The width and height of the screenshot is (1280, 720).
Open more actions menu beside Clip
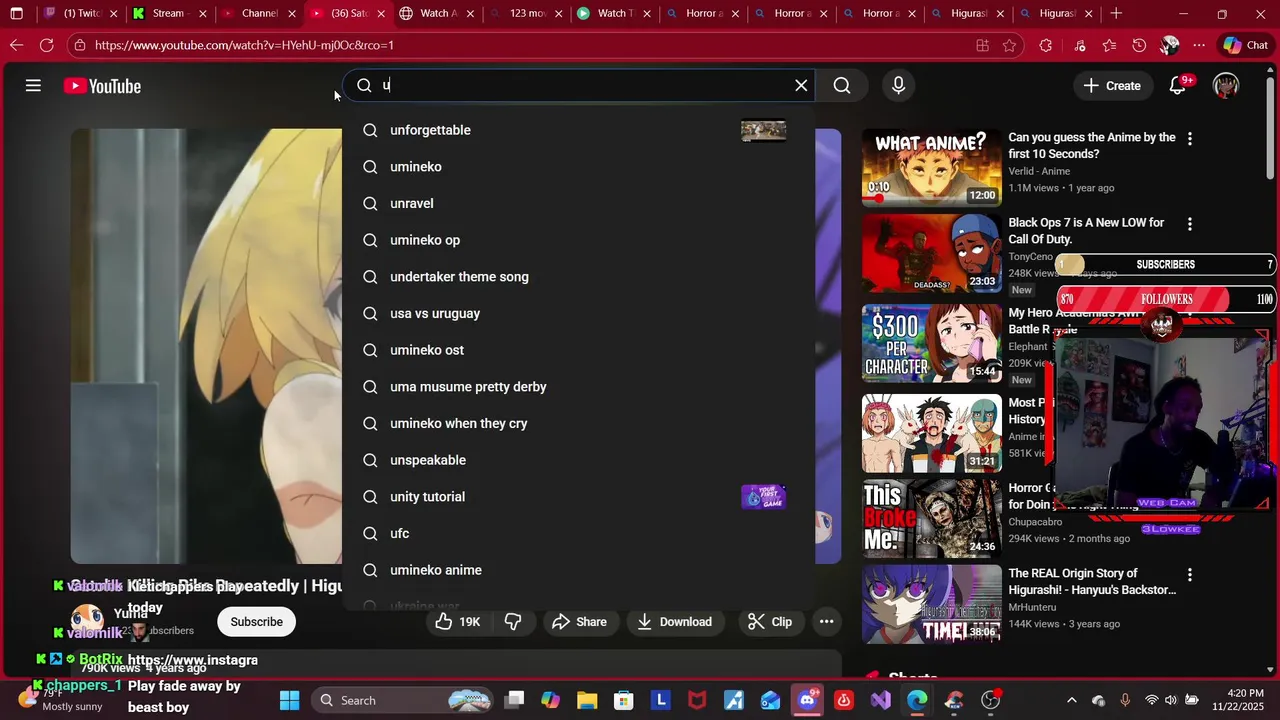point(826,622)
